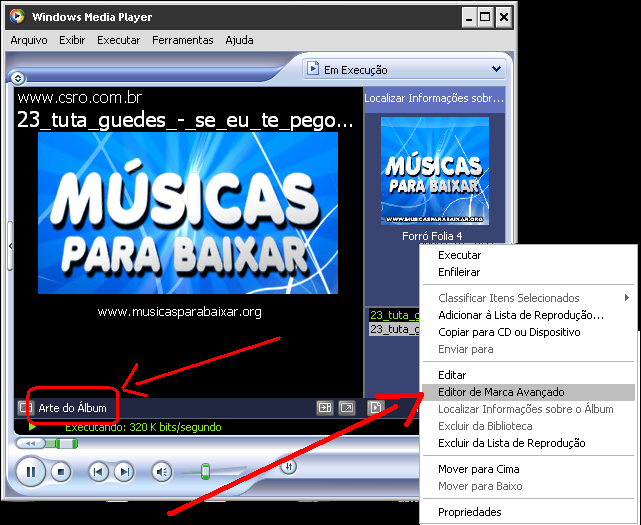Select Editor de Marca Avançado menu entry
Viewport: 641px width, 525px height.
(x=501, y=393)
